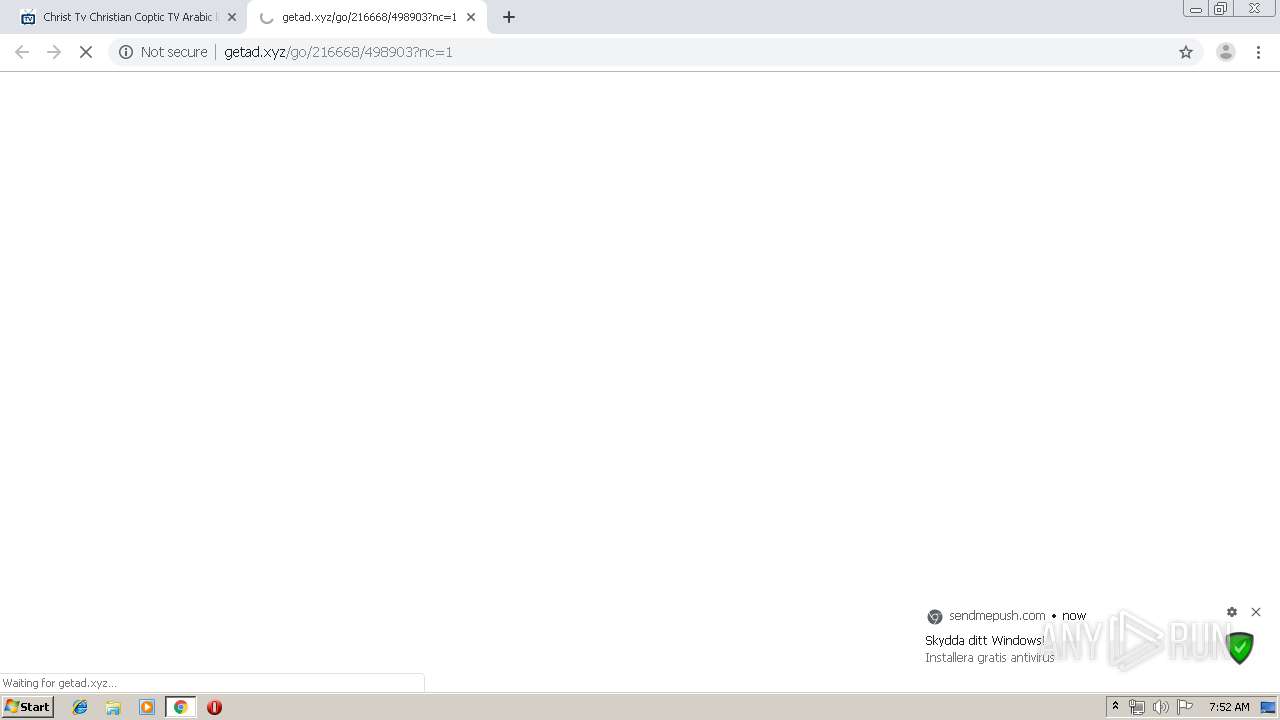Viewport: 1280px width, 720px height.
Task: Open a new browser tab
Action: pyautogui.click(x=509, y=17)
